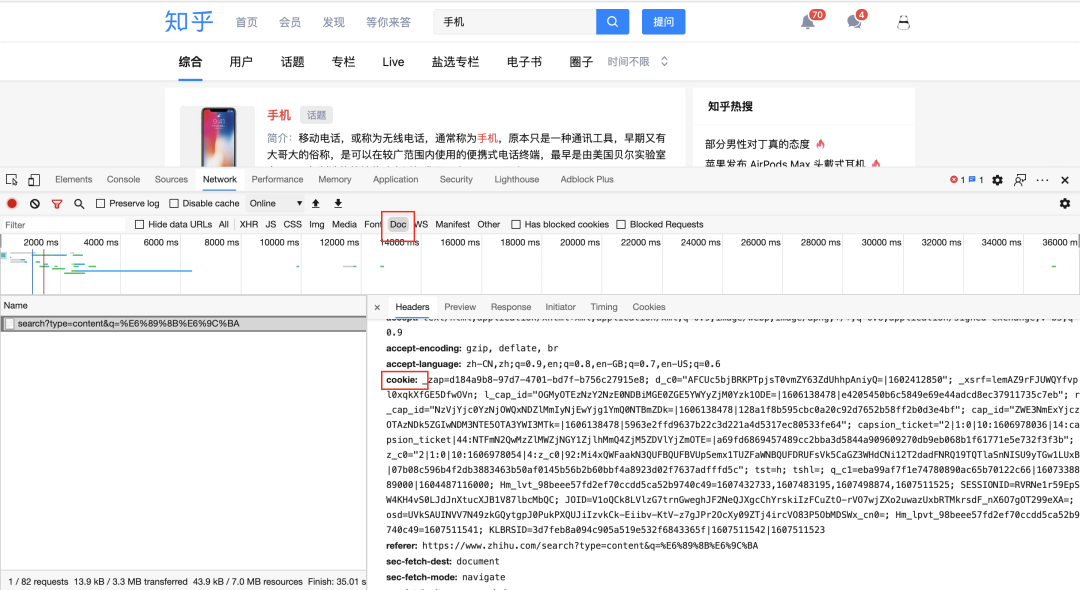Switch to the Console tab
This screenshot has height=590, width=1080.
click(x=123, y=180)
